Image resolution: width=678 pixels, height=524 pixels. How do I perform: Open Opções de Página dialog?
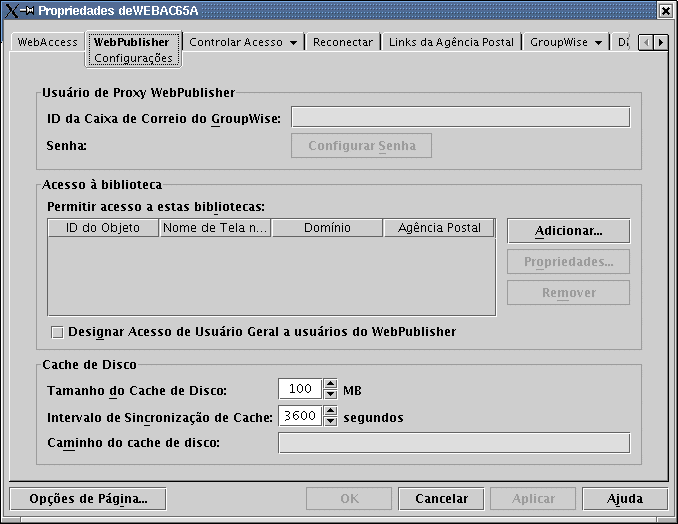point(88,499)
